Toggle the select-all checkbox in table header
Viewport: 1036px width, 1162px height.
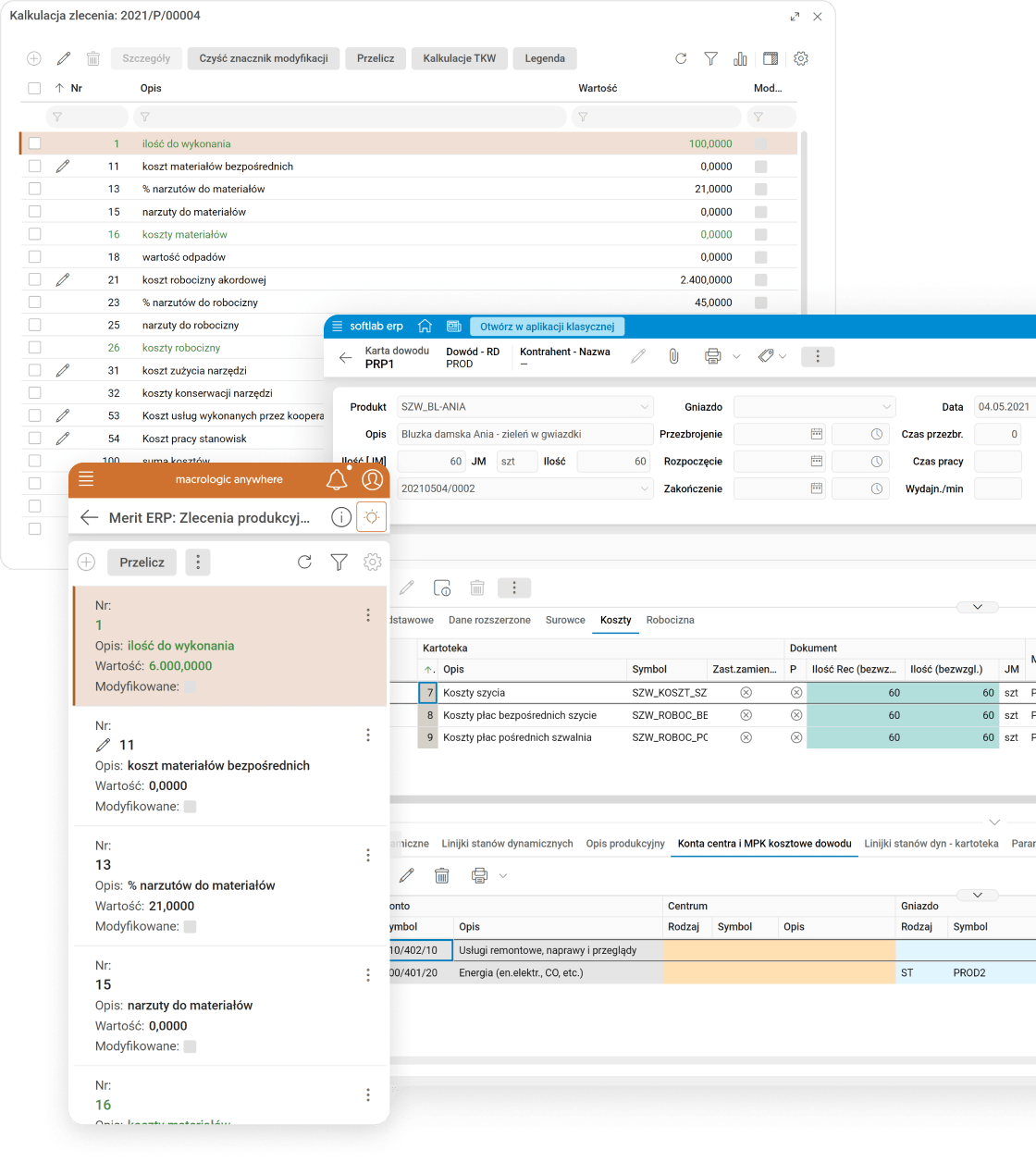[35, 89]
